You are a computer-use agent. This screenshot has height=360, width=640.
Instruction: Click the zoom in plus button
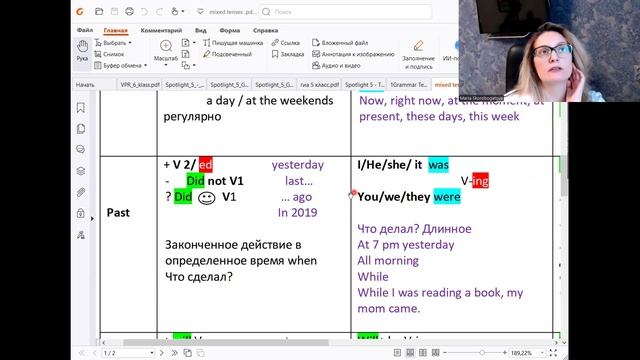pyautogui.click(x=505, y=353)
